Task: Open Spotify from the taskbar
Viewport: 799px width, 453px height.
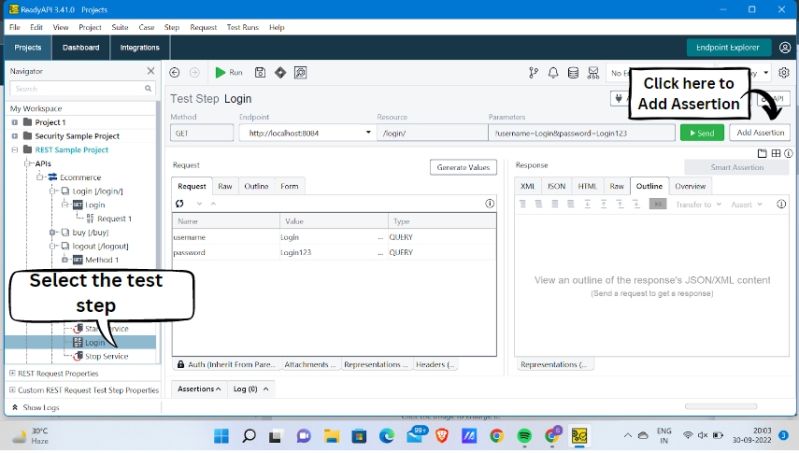Action: click(x=524, y=436)
